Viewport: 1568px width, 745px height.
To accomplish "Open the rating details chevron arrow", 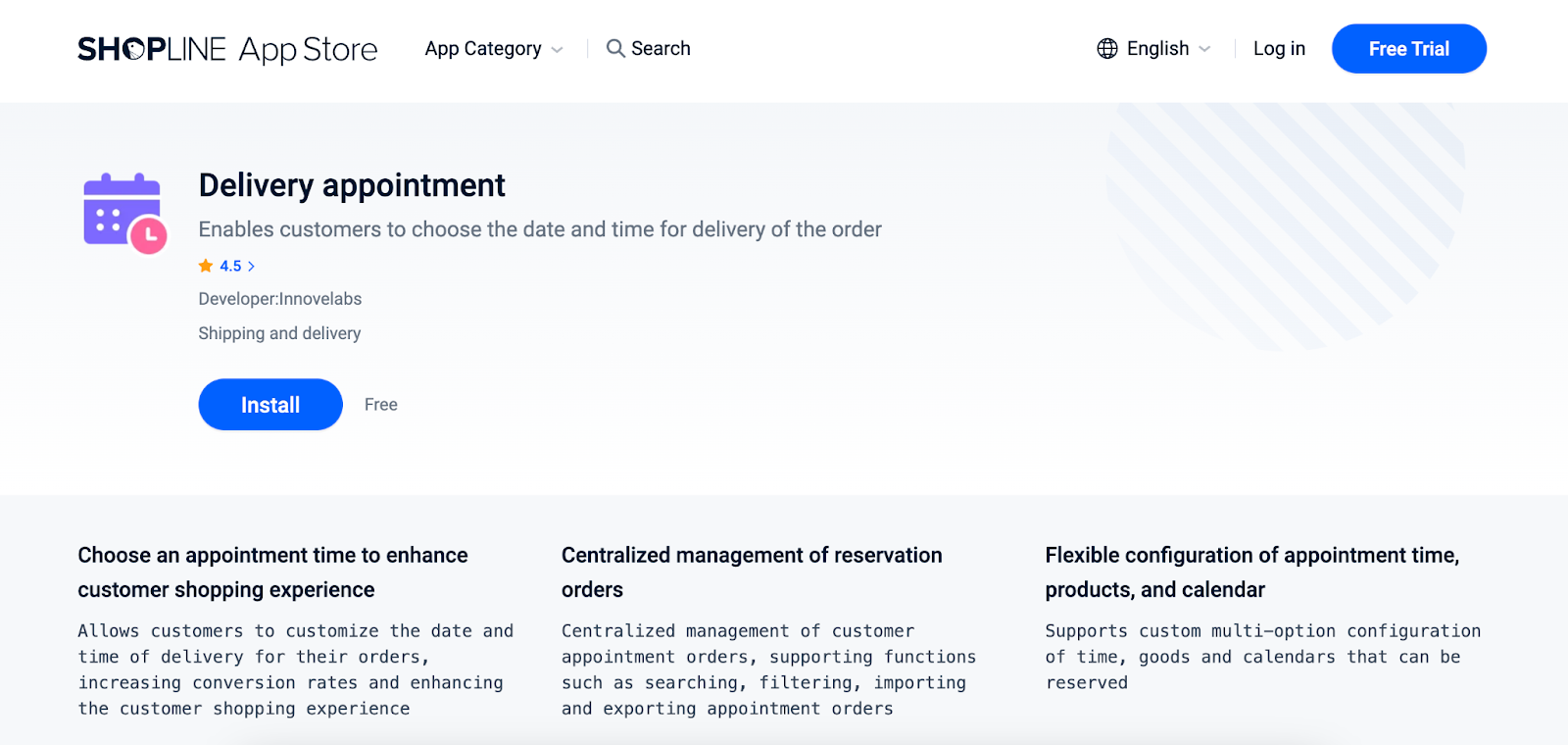I will (252, 266).
